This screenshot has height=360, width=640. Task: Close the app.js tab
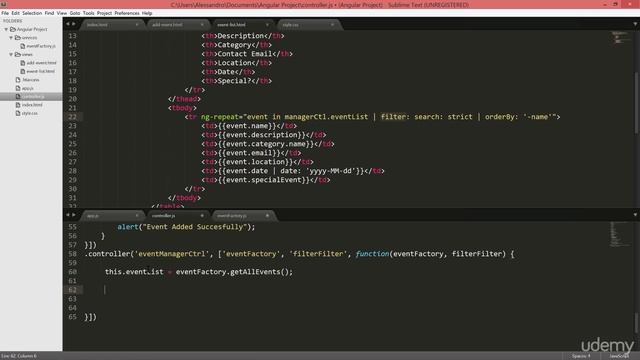click(137, 216)
